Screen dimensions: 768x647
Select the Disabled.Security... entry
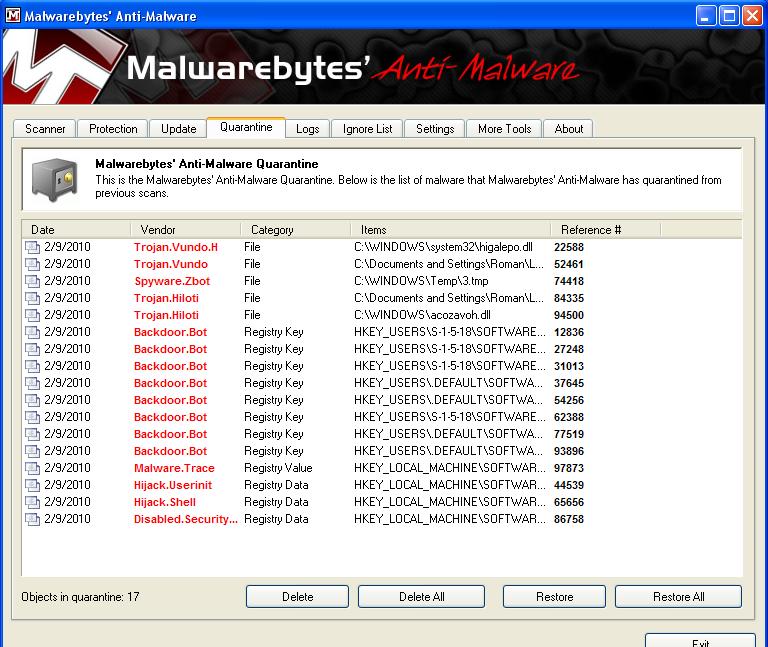pos(186,519)
